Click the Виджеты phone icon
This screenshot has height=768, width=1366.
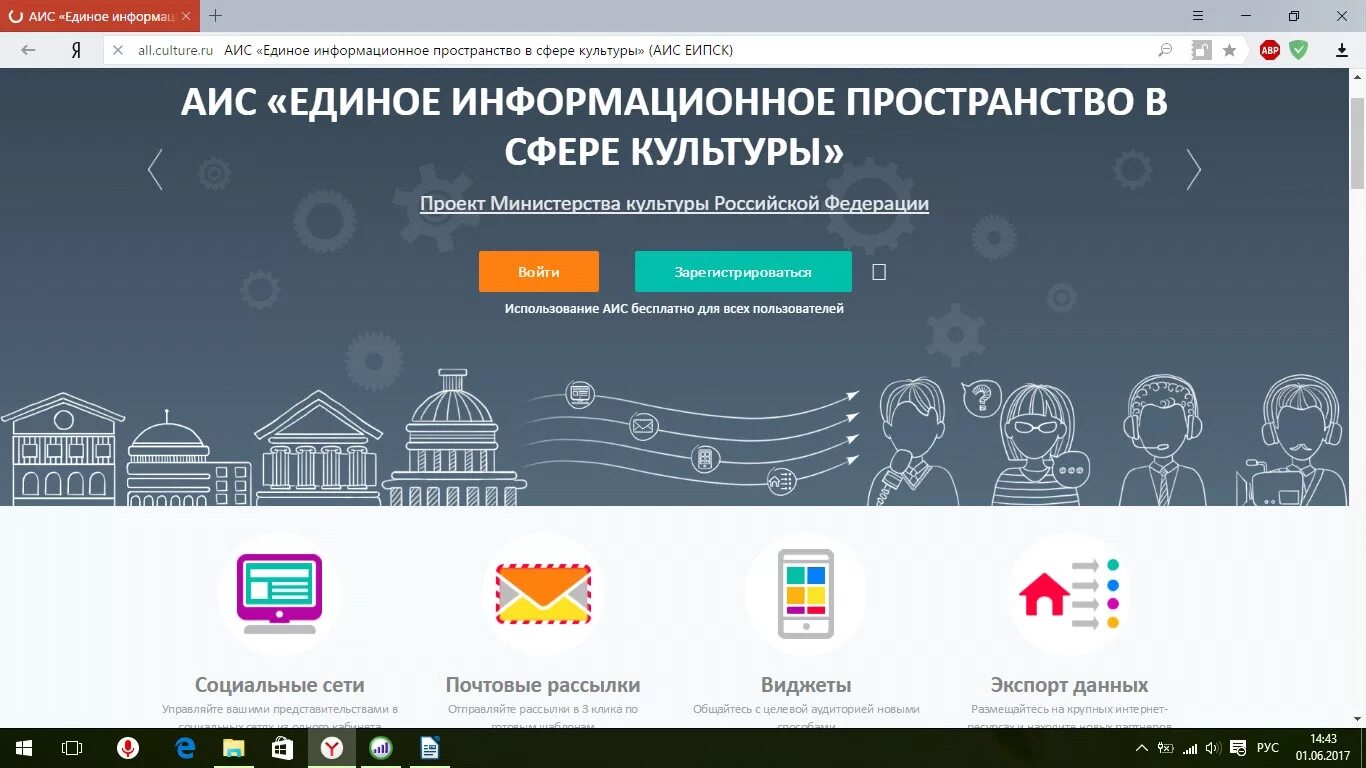806,594
